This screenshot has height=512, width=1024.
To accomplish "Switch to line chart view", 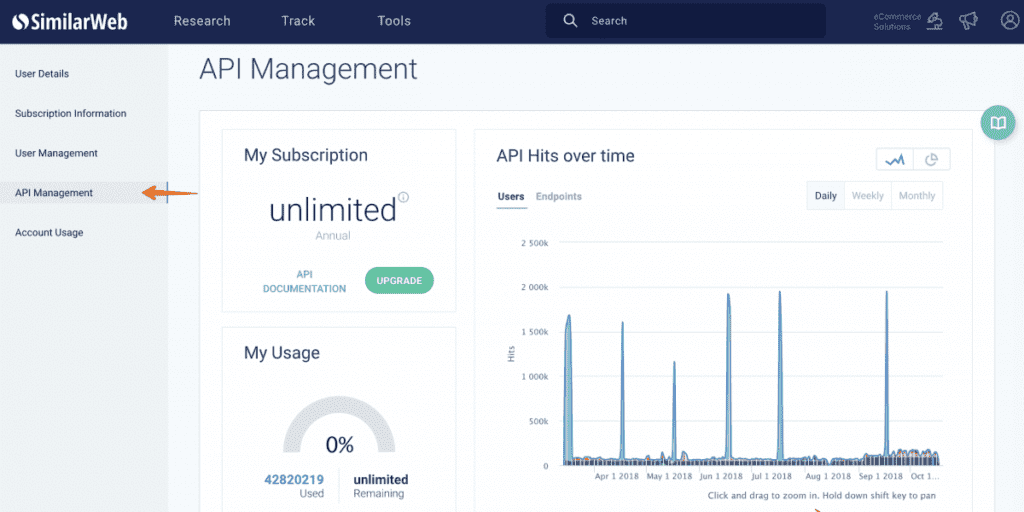I will pyautogui.click(x=894, y=159).
